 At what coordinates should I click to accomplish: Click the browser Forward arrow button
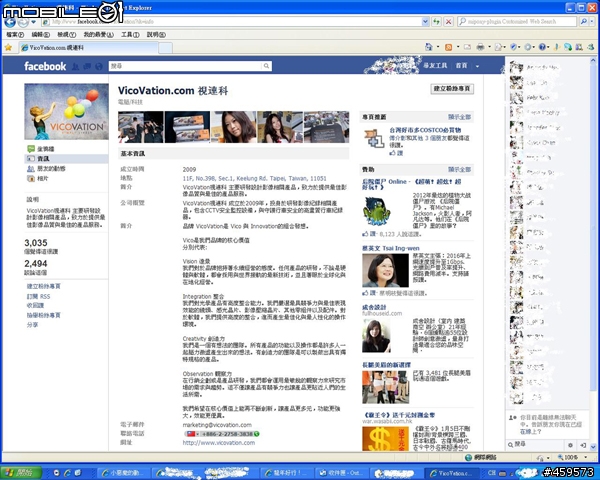click(x=23, y=22)
